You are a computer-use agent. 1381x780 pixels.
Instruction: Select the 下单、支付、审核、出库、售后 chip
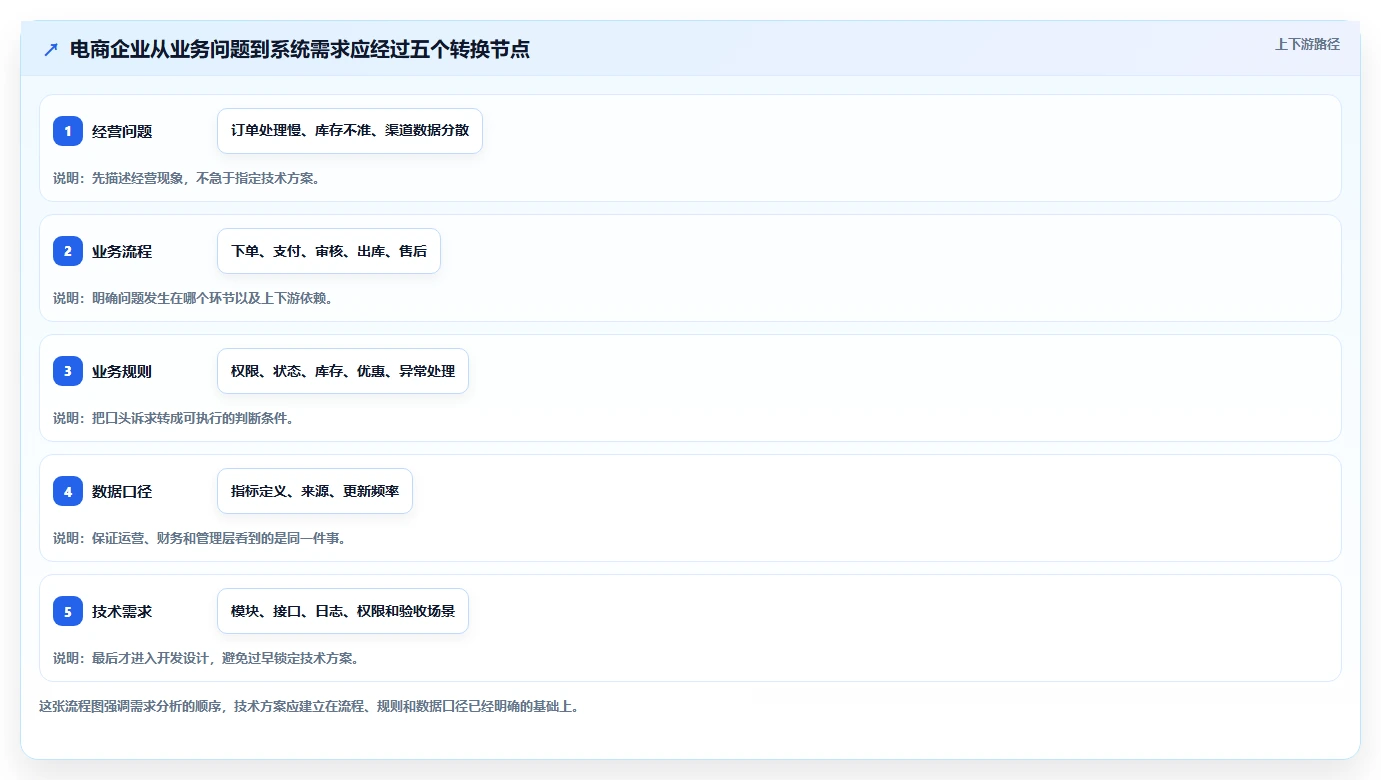pyautogui.click(x=329, y=251)
